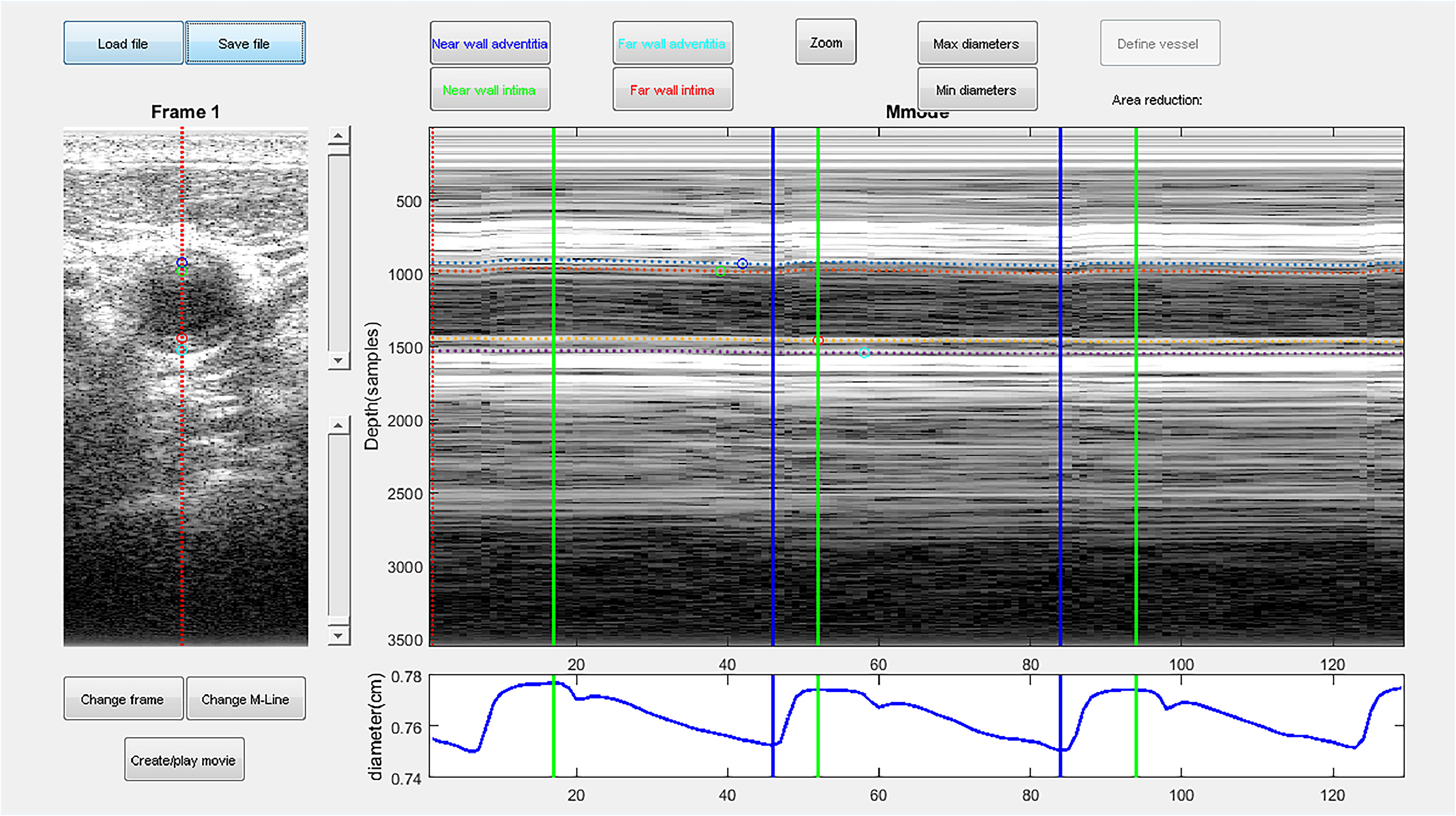Choose the Near wall intima button
1456x816 pixels.
point(490,90)
